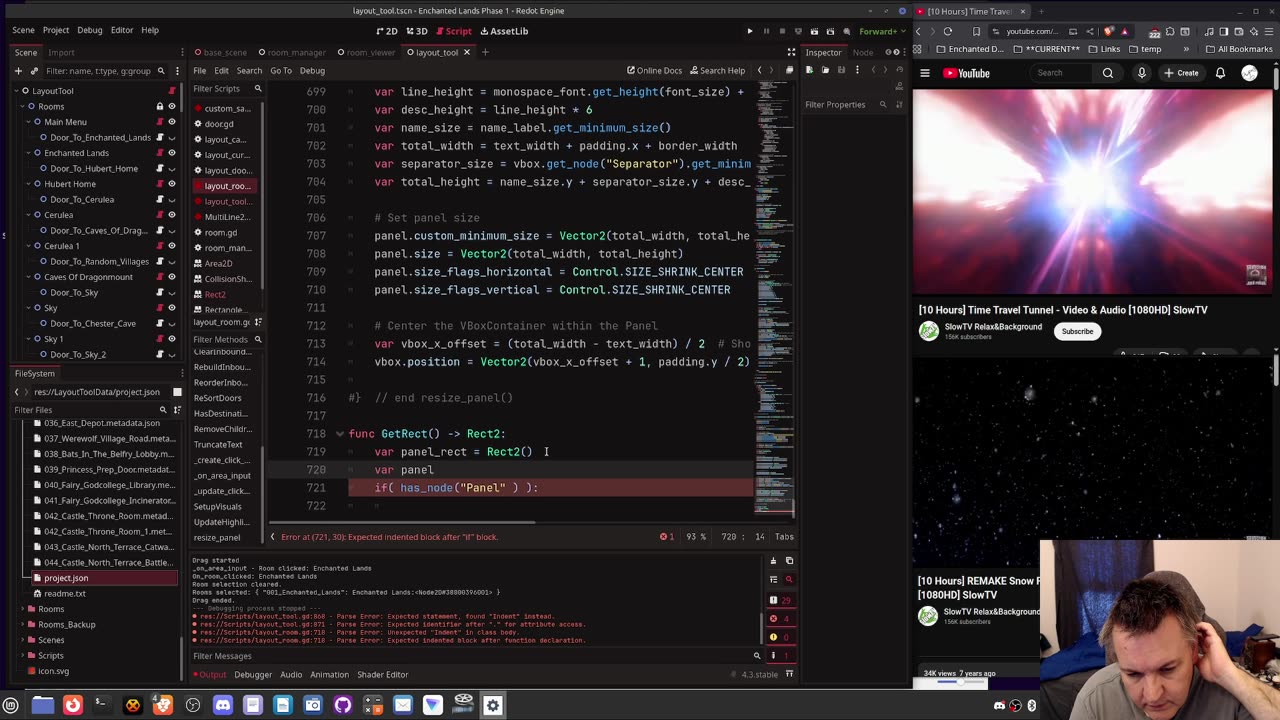The image size is (1280, 720).
Task: Click the YouTube search box
Action: pos(1062,73)
